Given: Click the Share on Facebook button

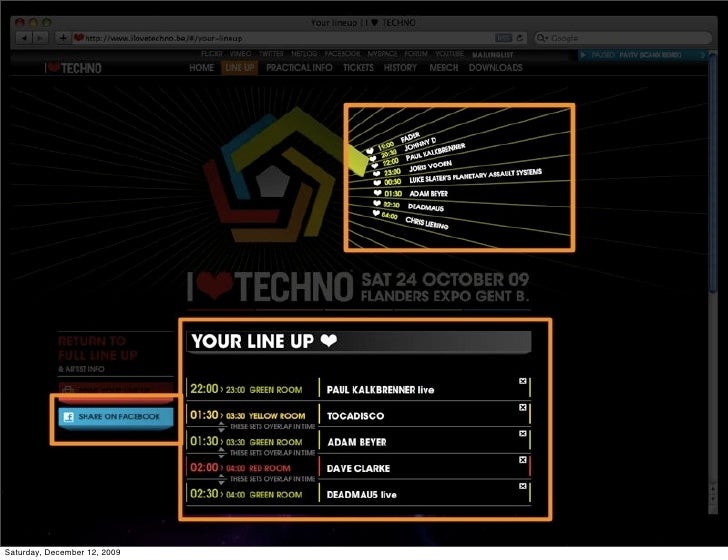Looking at the screenshot, I should pyautogui.click(x=116, y=417).
